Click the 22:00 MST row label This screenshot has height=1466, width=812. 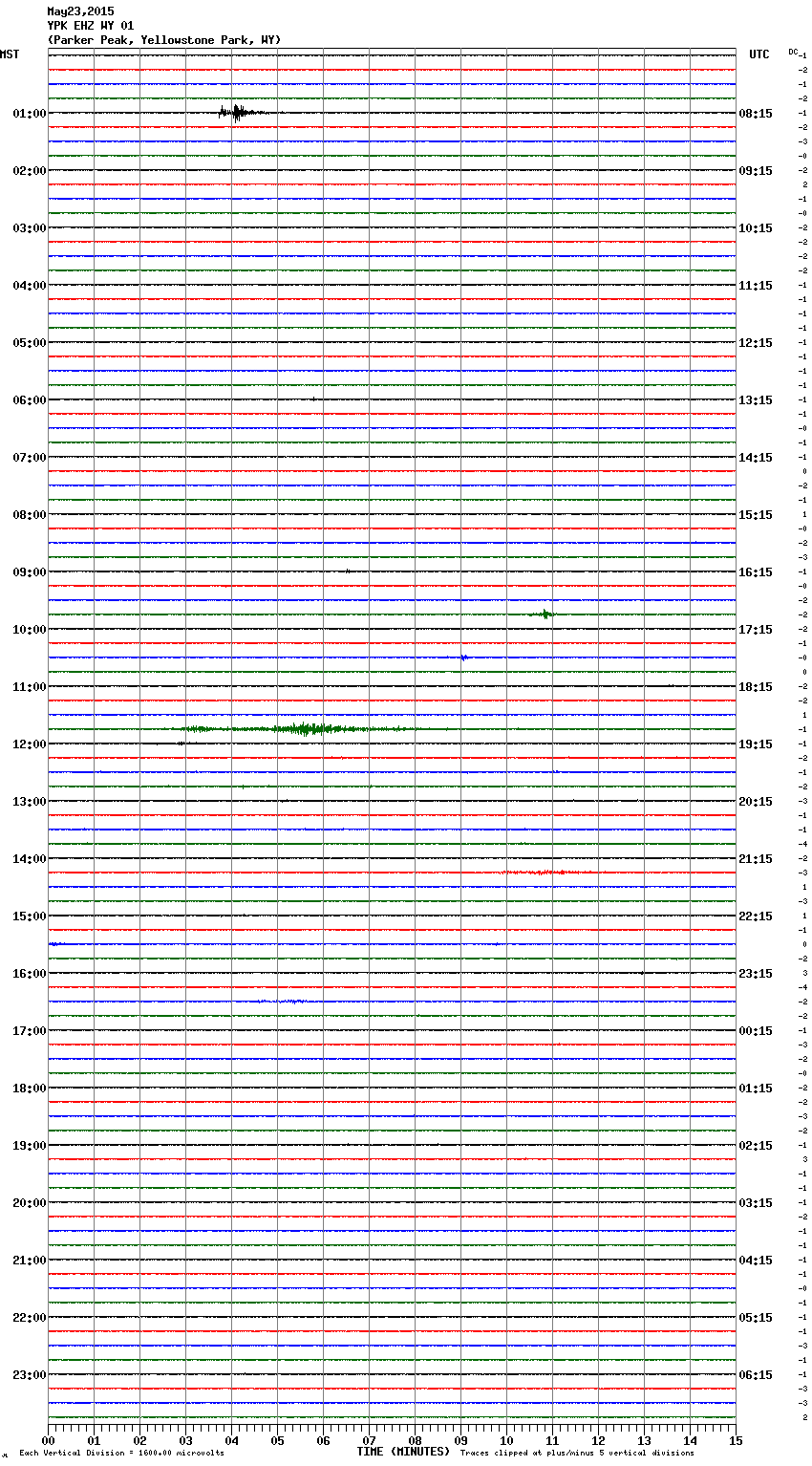coord(30,1318)
